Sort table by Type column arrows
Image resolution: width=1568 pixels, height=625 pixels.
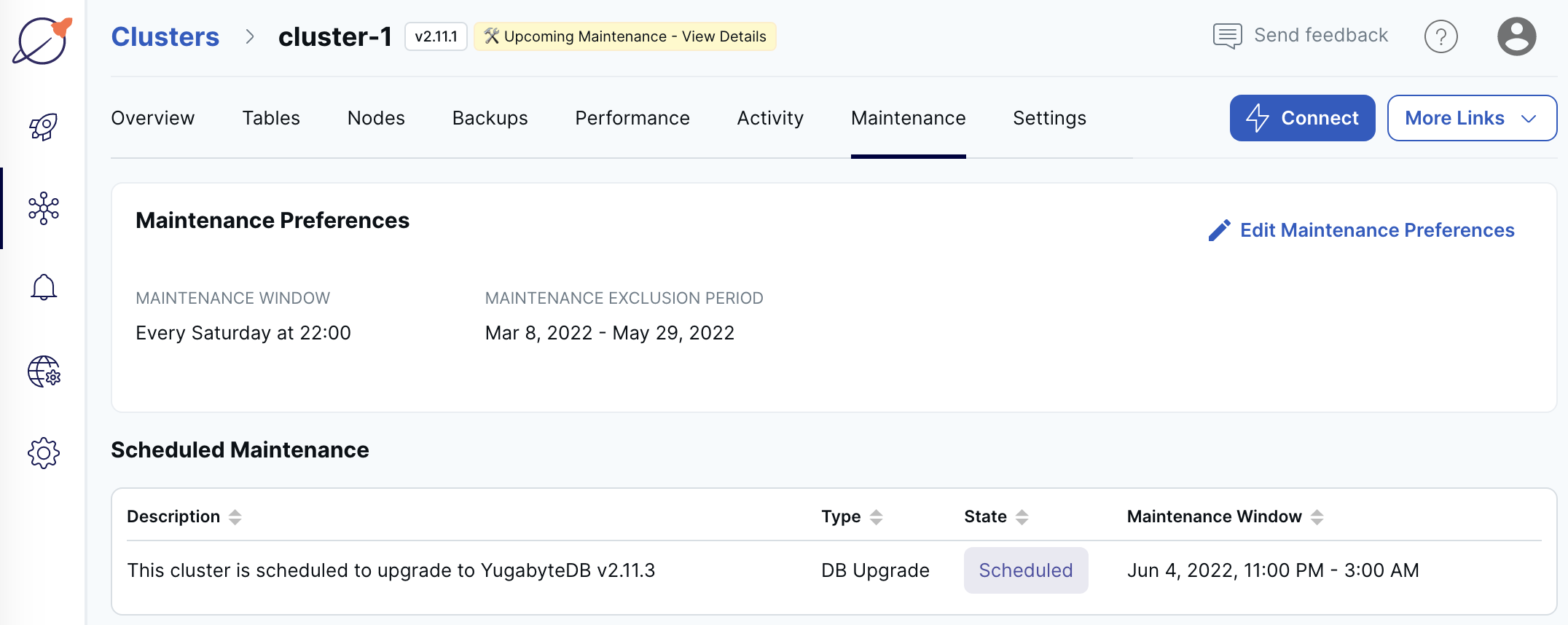[x=876, y=517]
